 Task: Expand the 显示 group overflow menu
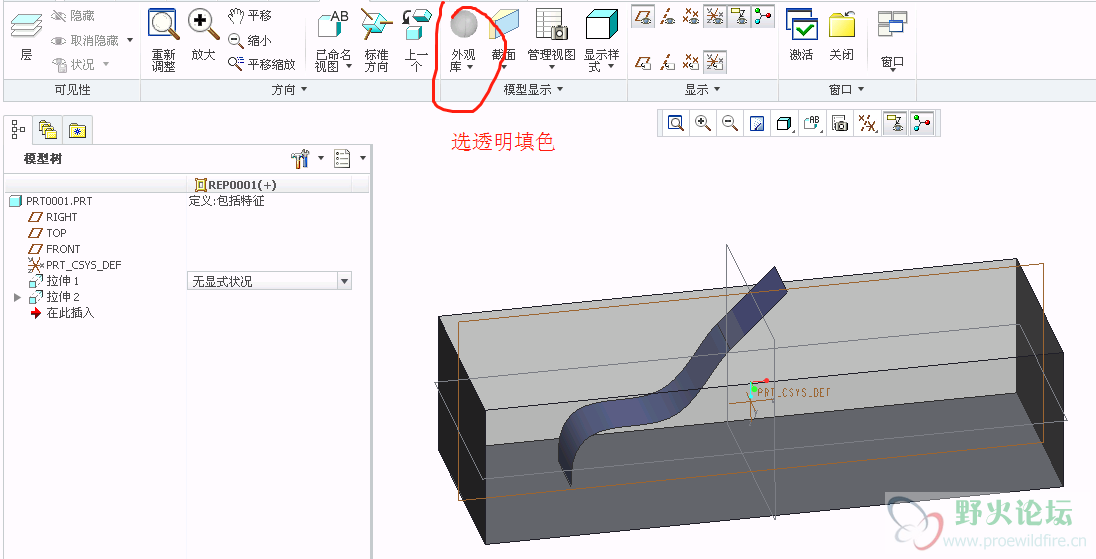pyautogui.click(x=702, y=89)
